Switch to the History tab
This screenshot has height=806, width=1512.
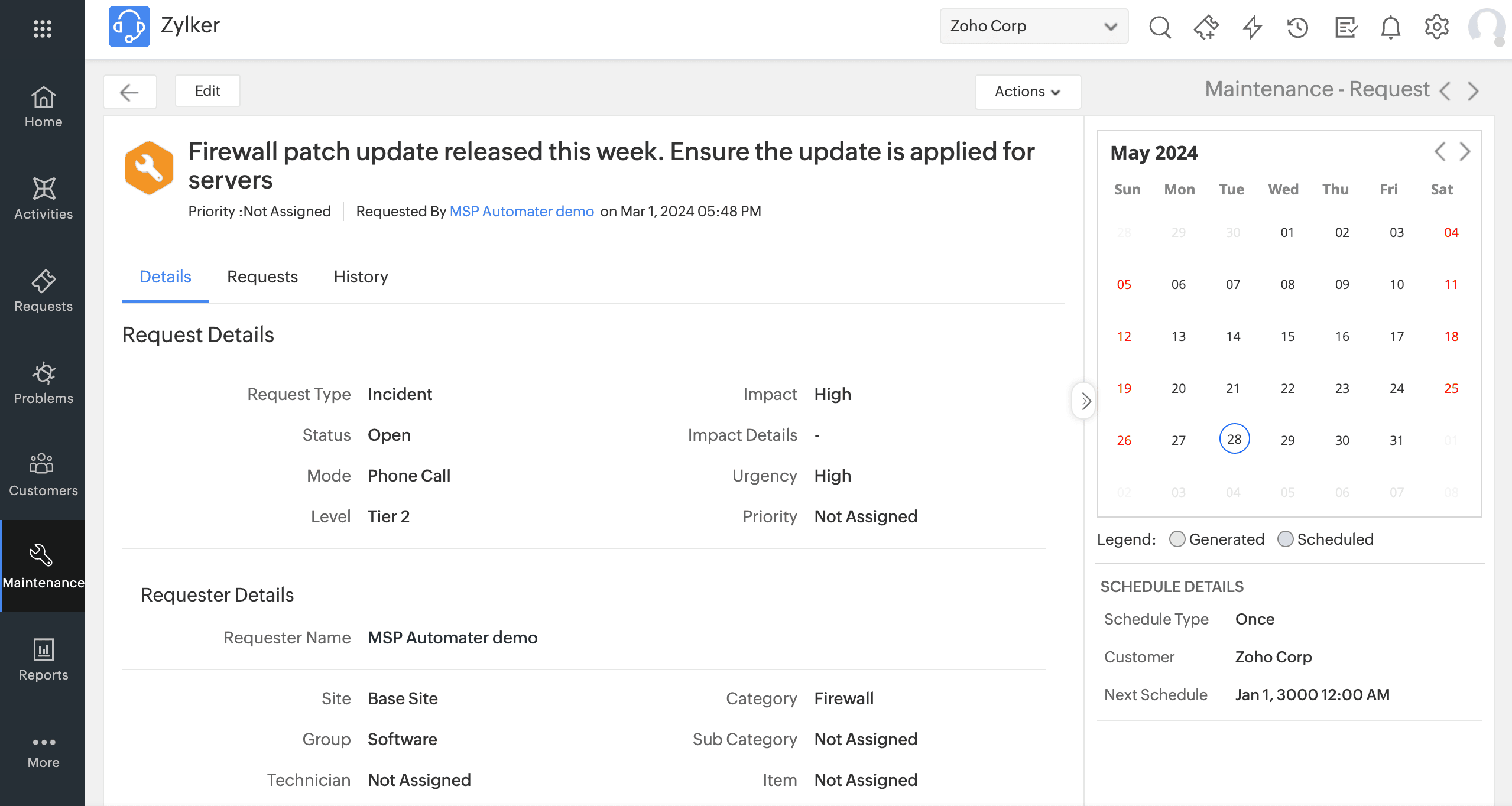[361, 277]
